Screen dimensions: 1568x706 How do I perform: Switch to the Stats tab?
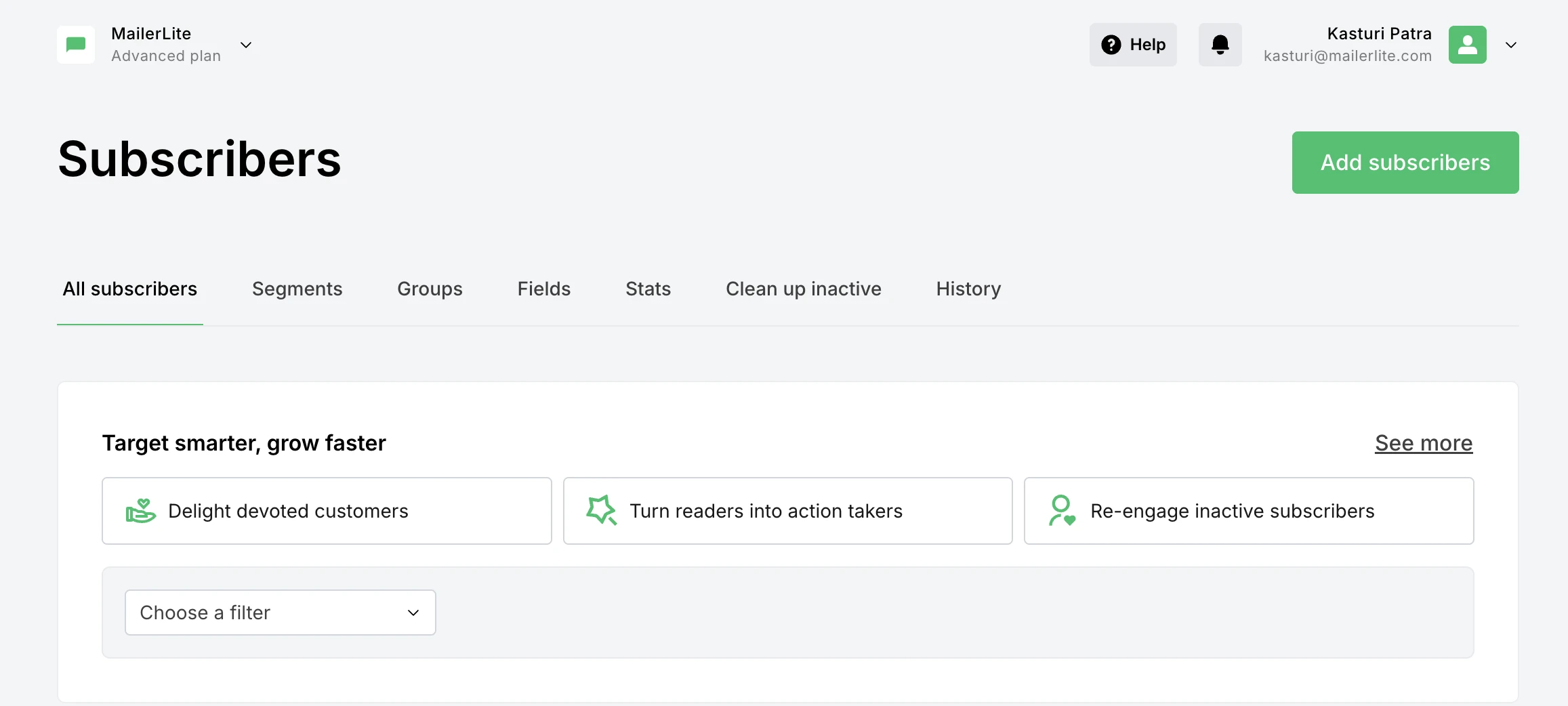(648, 289)
